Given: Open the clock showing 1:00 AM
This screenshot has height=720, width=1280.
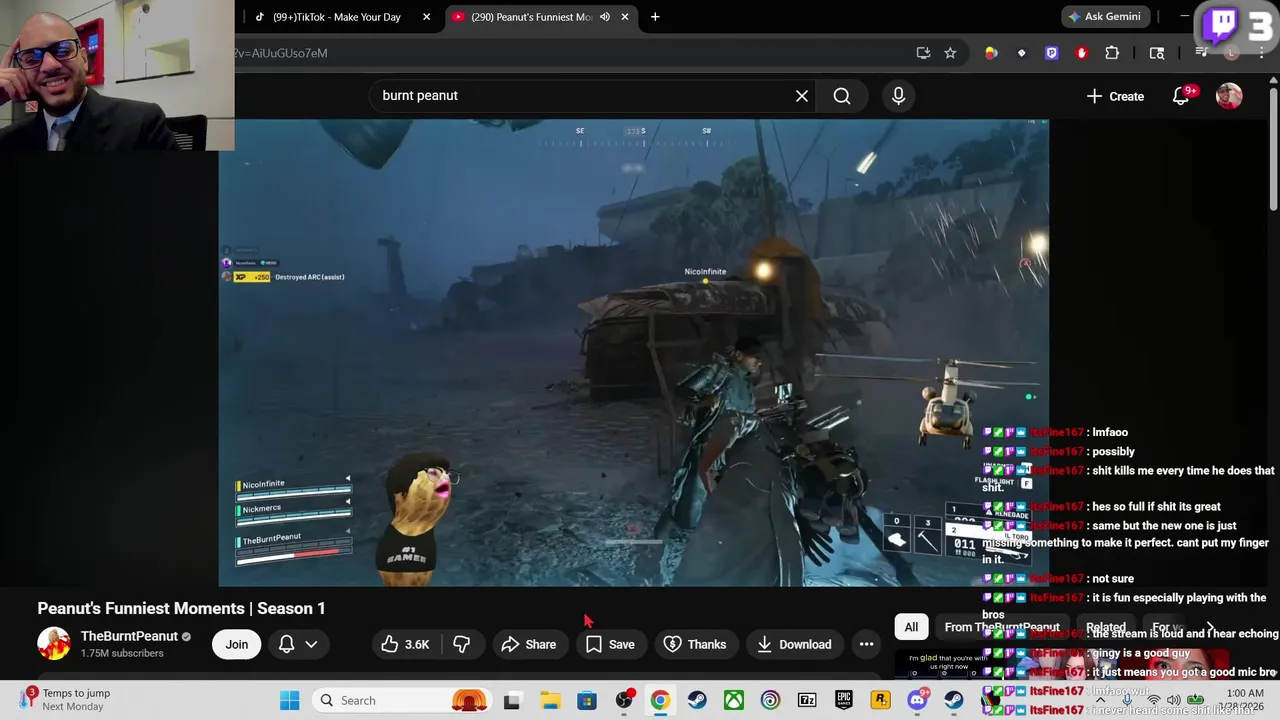Looking at the screenshot, I should pos(1245,693).
